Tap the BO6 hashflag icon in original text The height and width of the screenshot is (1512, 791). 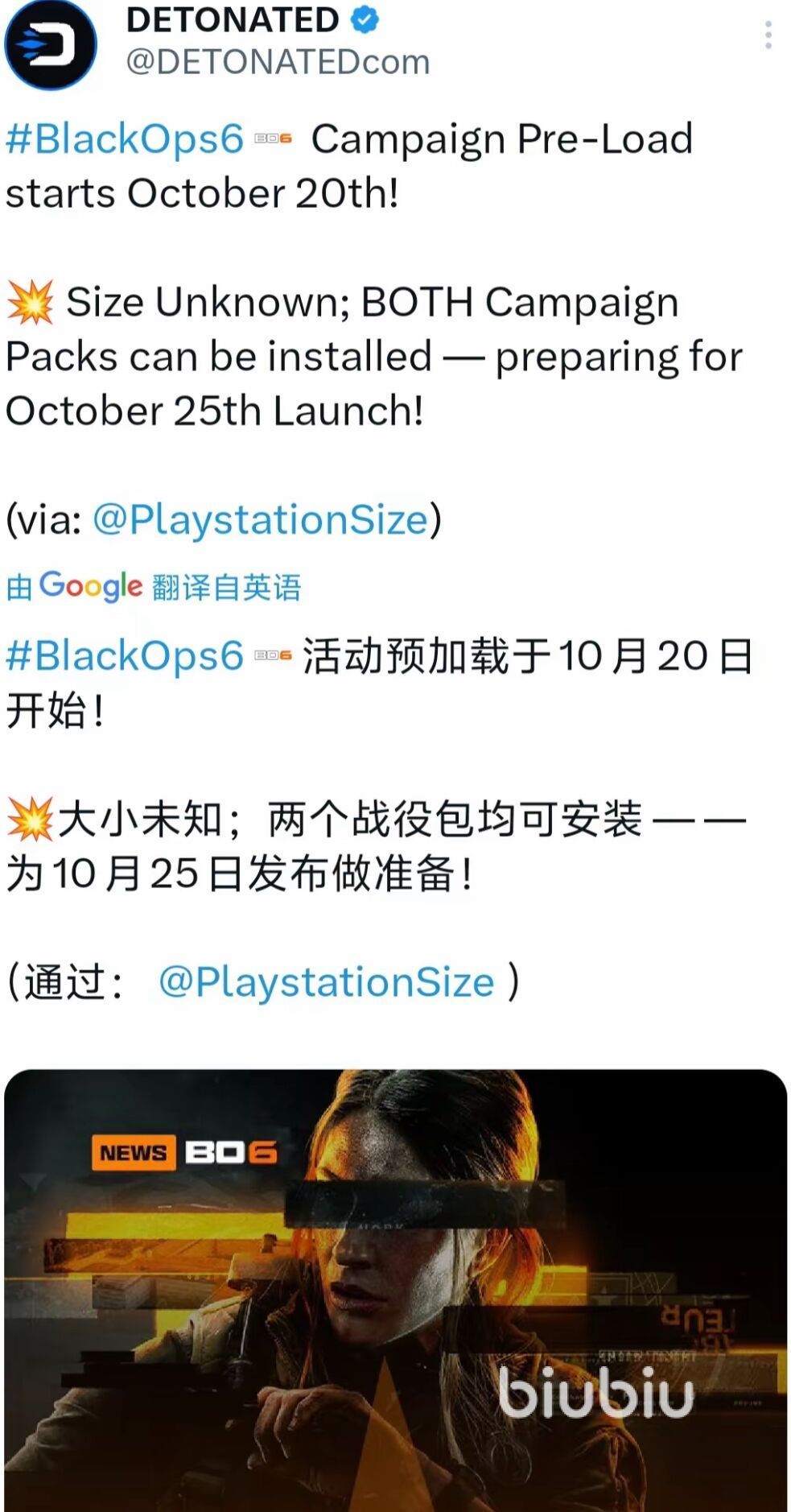click(x=273, y=139)
